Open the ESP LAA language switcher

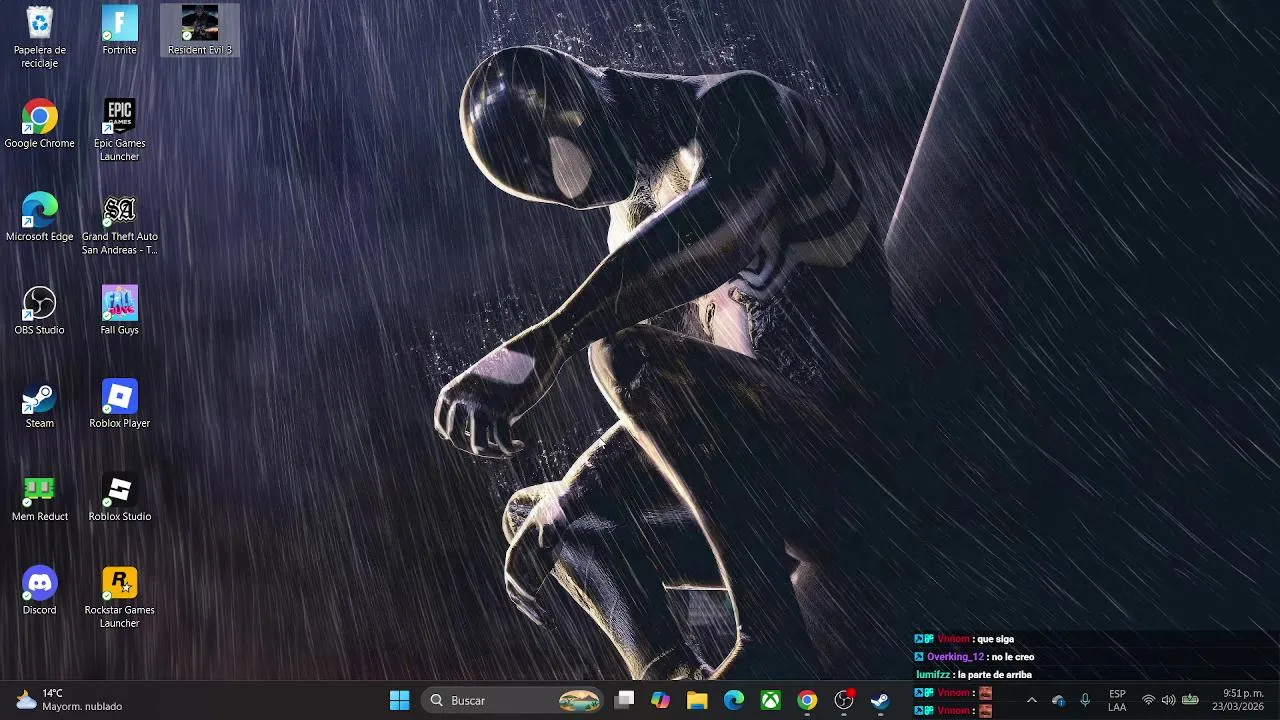(x=1117, y=700)
